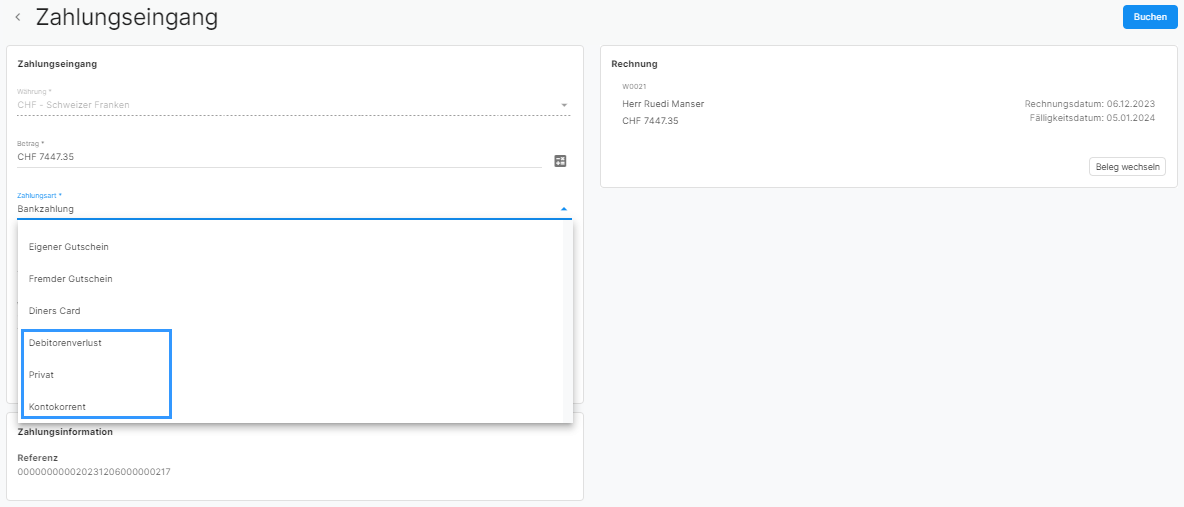Click the Währung dropdown arrow
Image resolution: width=1184 pixels, height=507 pixels.
coord(563,105)
